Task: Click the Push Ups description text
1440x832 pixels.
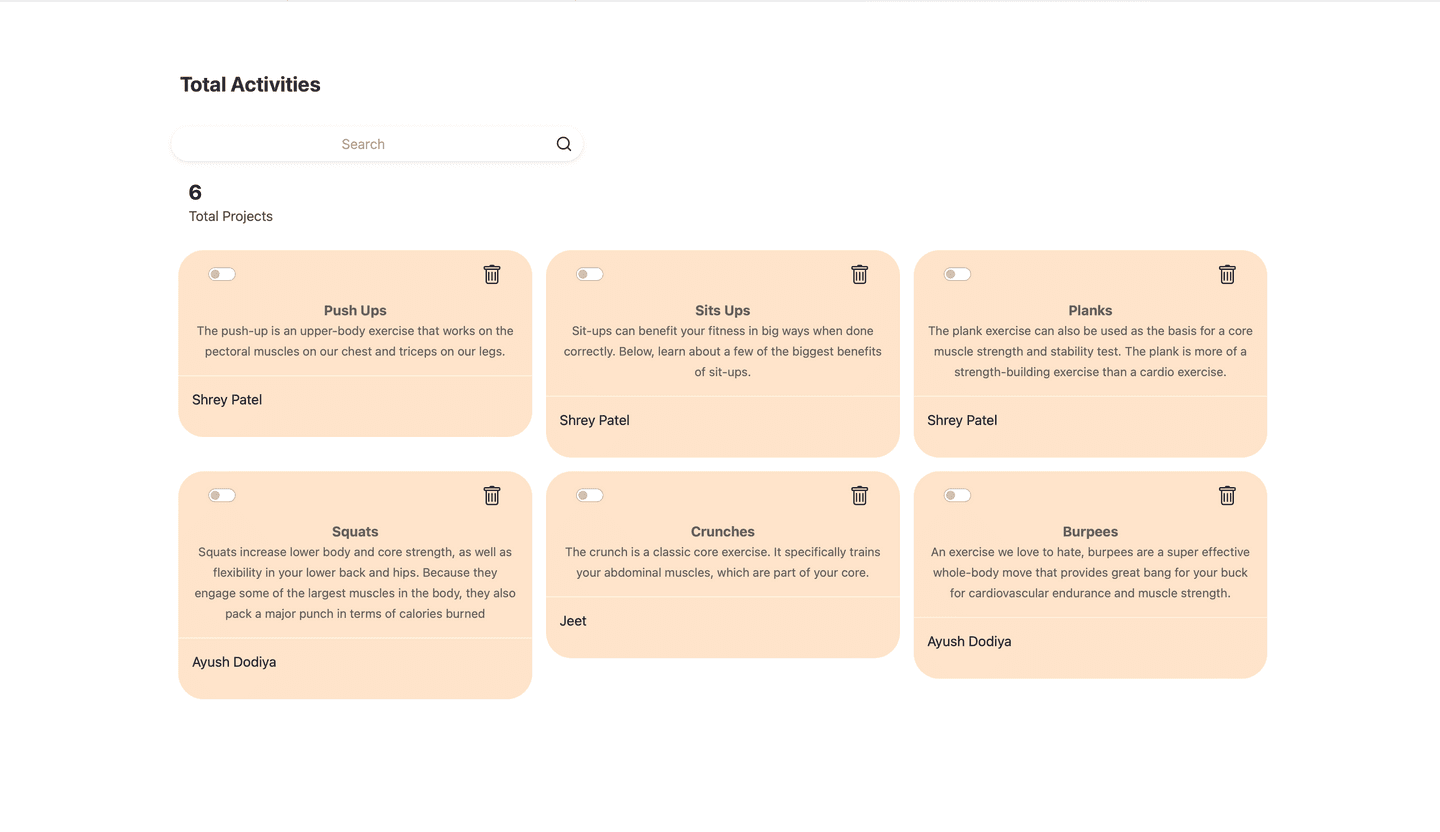Action: click(355, 341)
